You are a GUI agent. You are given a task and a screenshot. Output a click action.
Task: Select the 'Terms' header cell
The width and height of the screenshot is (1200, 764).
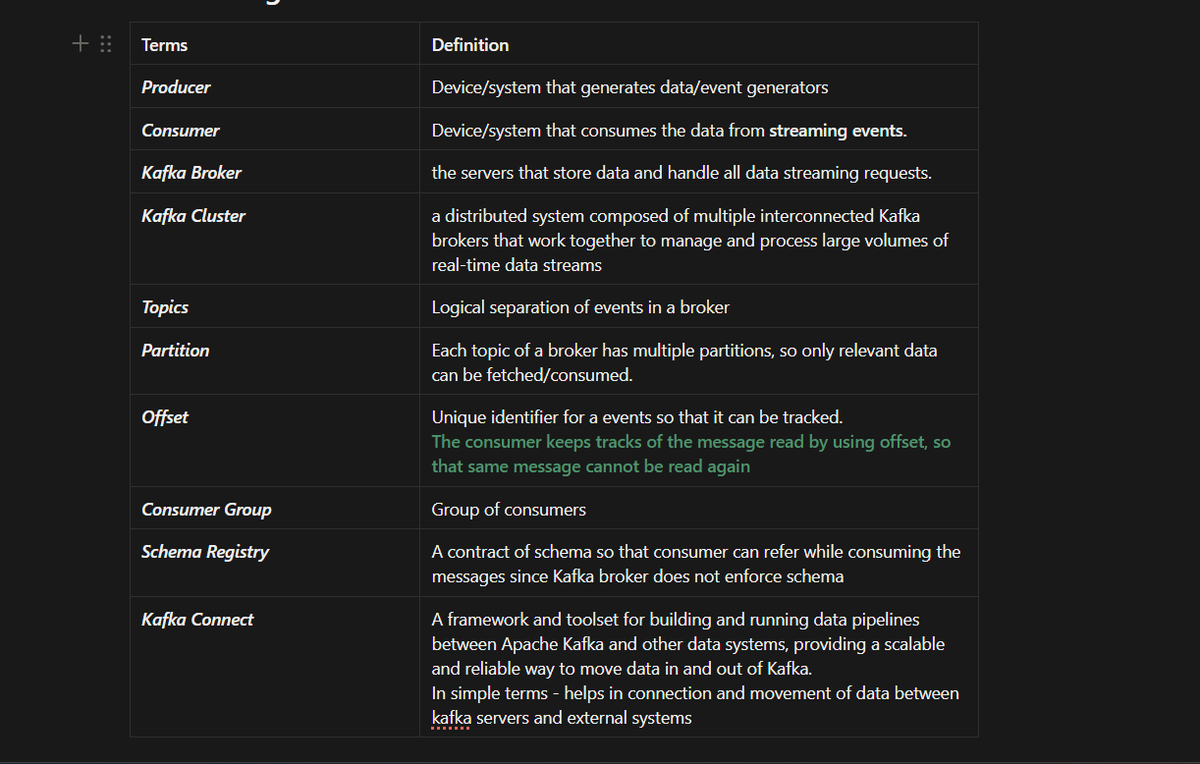[x=275, y=44]
